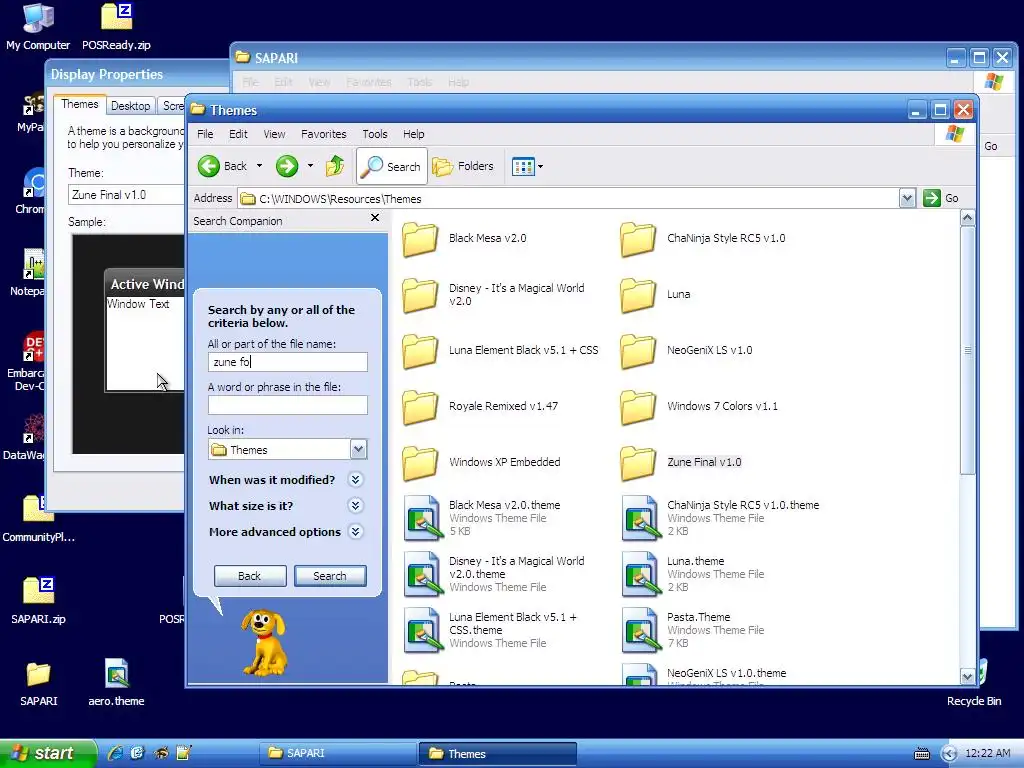The image size is (1024, 768).
Task: Click the word or phrase field
Action: [x=287, y=405]
